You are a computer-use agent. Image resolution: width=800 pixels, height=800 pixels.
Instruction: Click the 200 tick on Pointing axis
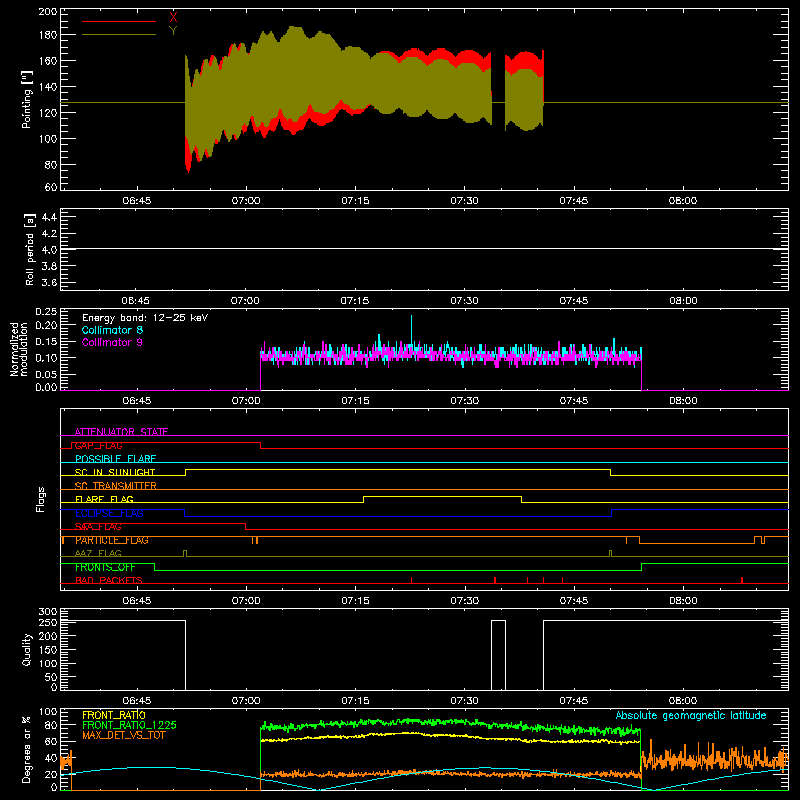48,11
